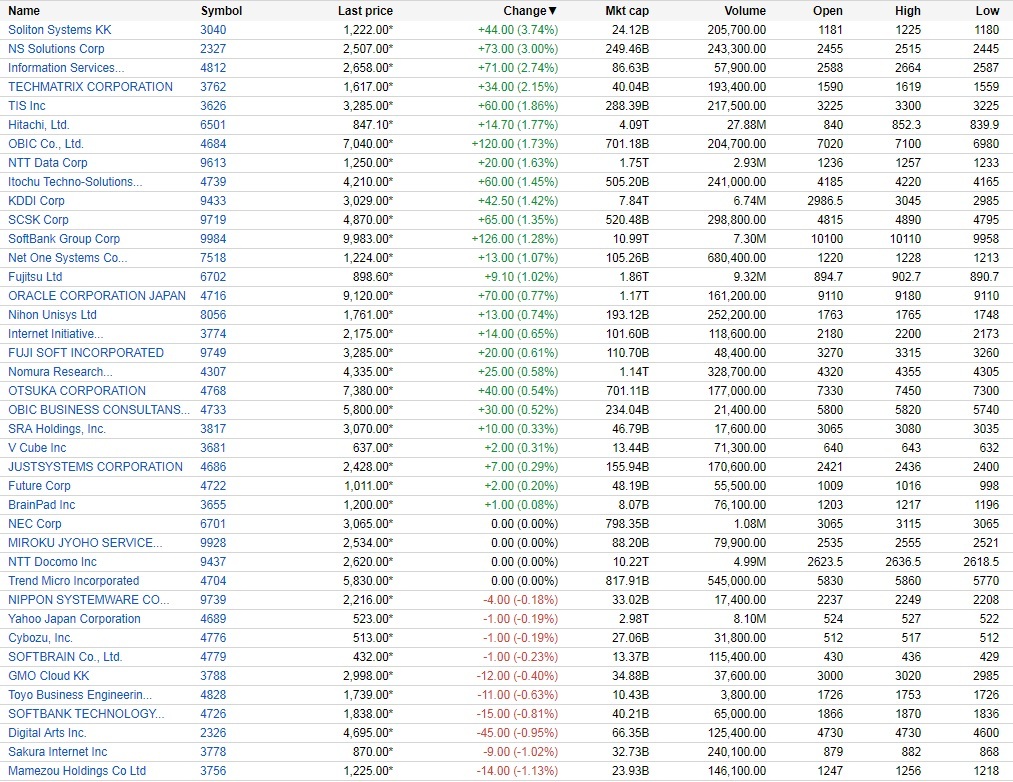The image size is (1013, 782).
Task: Open ORACLE CORPORATION JAPAN link
Action: (97, 296)
